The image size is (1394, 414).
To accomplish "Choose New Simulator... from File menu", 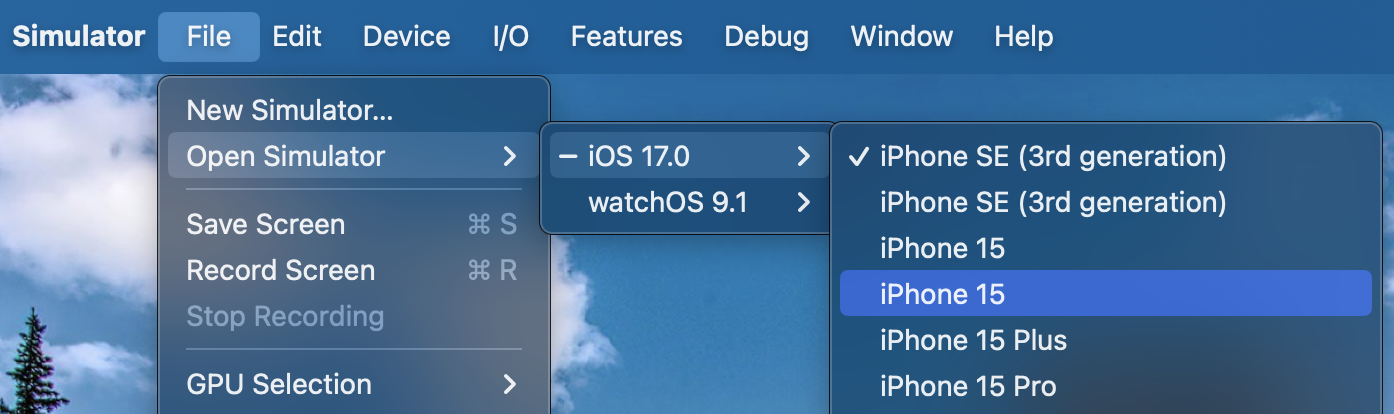I will [289, 110].
